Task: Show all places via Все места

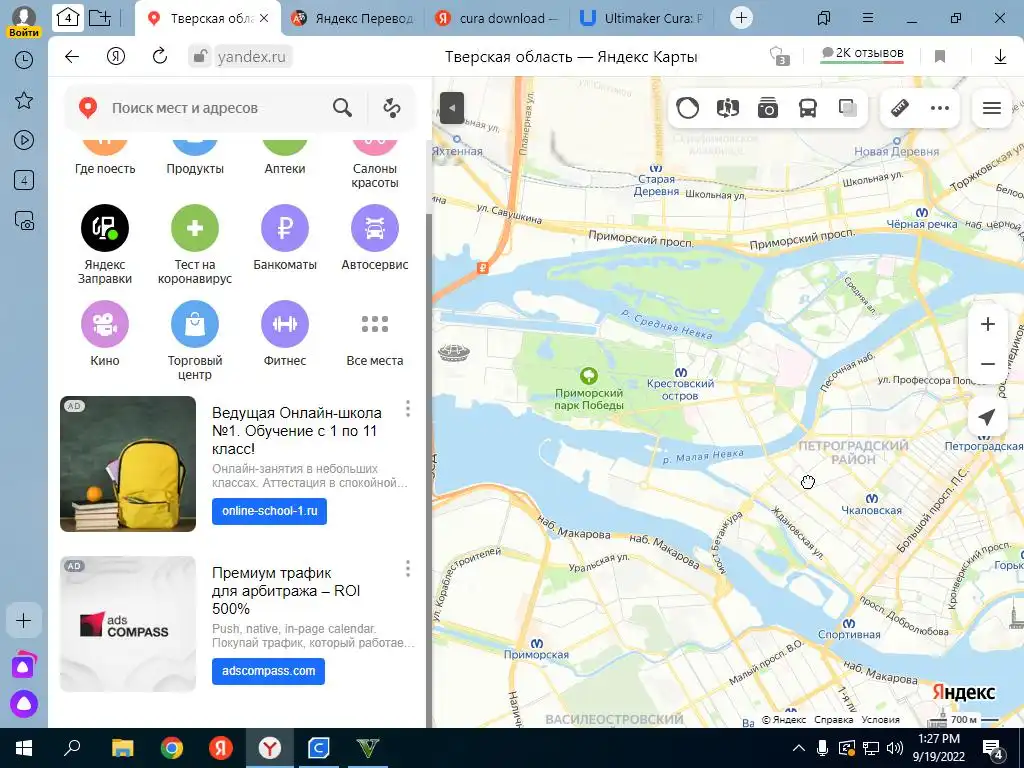Action: [x=375, y=324]
